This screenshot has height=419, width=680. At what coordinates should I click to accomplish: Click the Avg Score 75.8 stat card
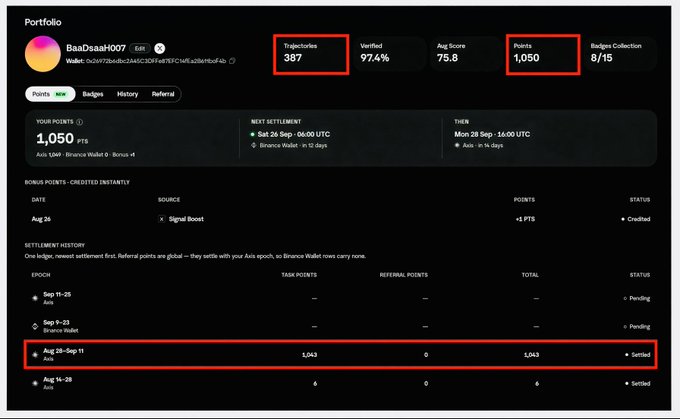465,54
